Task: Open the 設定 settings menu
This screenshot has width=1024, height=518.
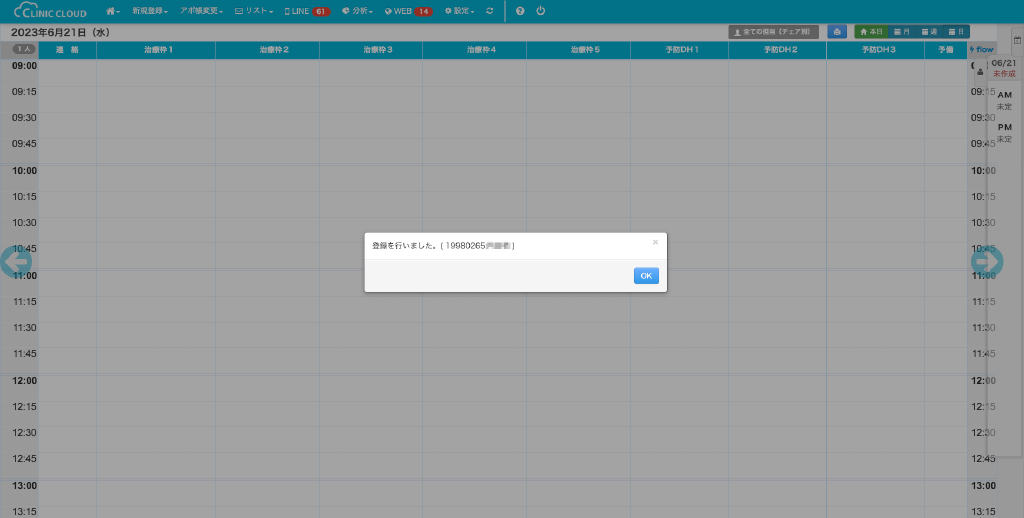Action: point(458,11)
